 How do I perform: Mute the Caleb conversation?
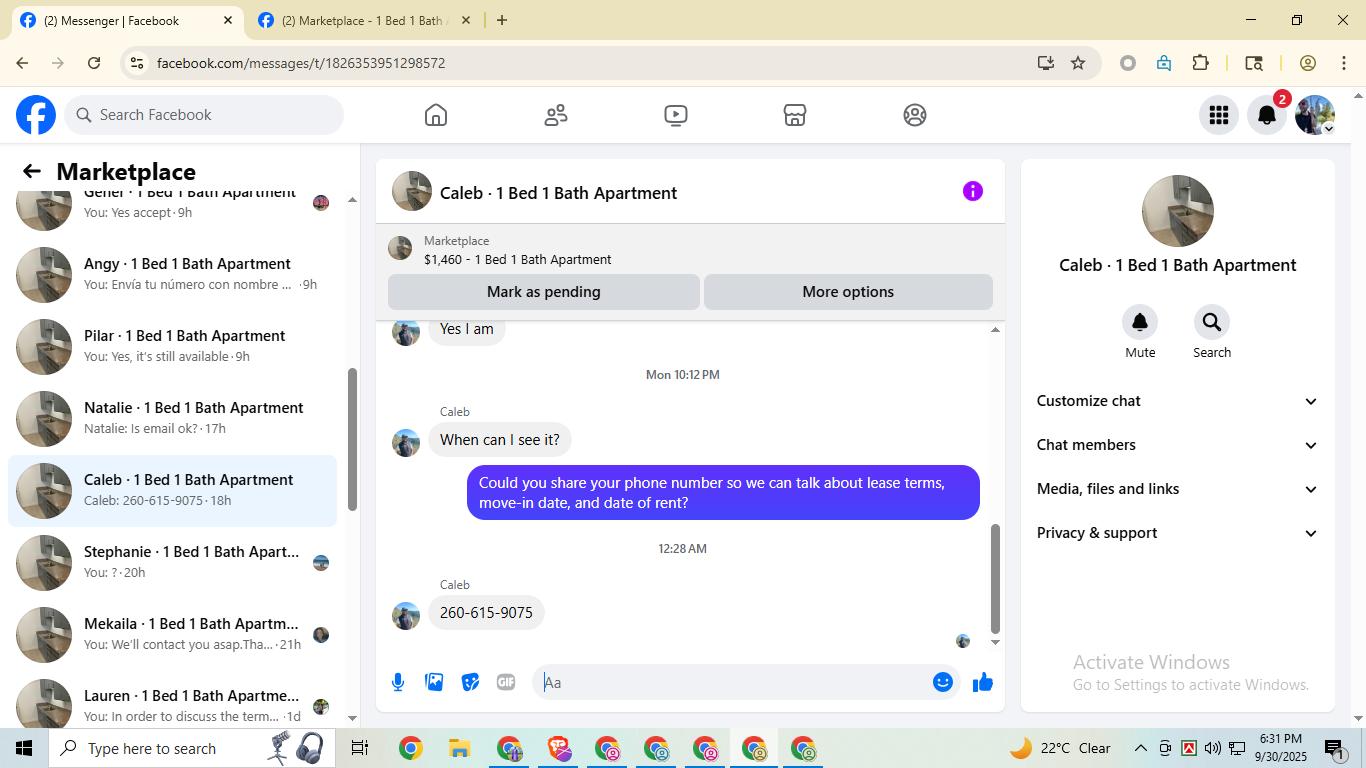[1140, 322]
